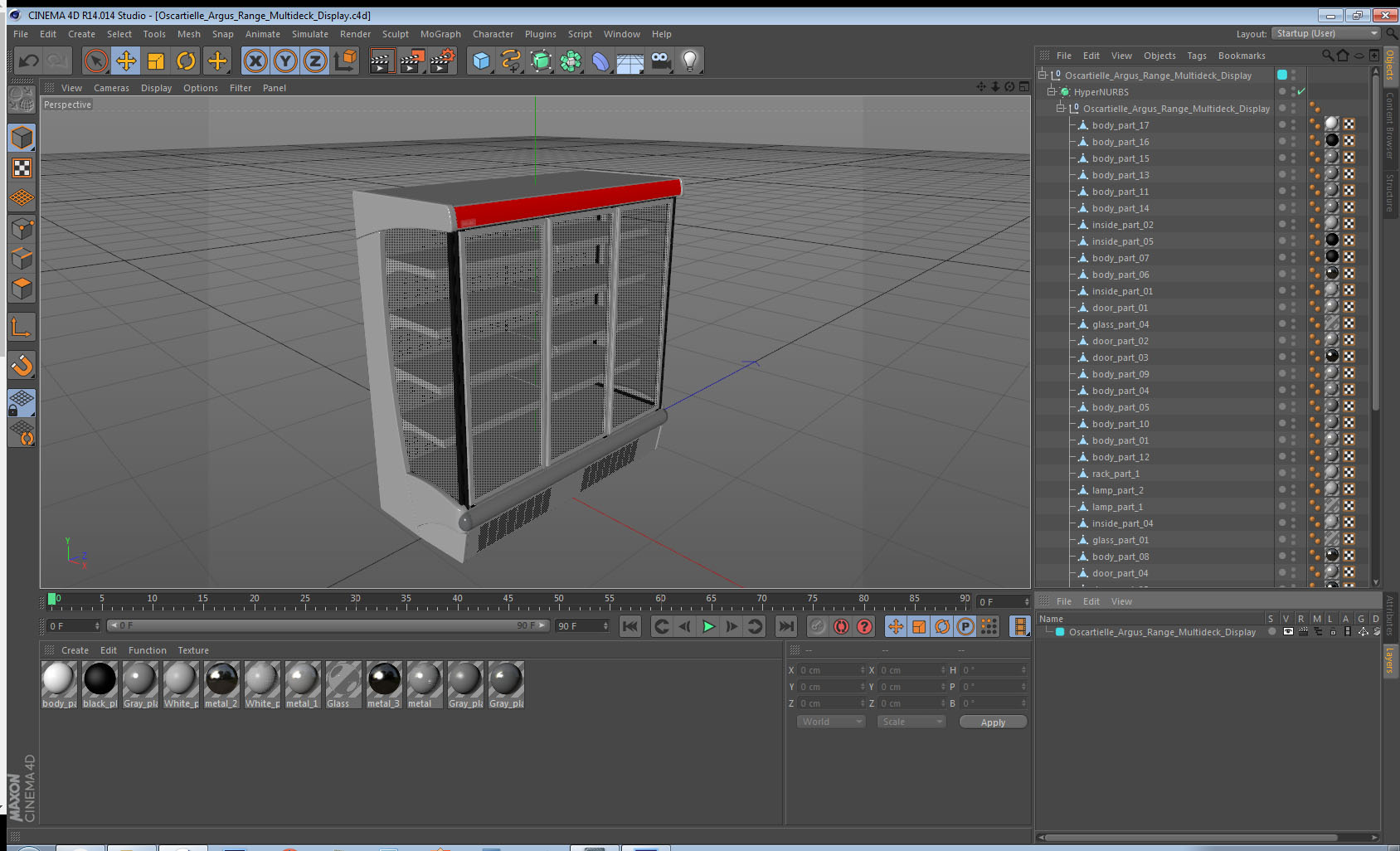This screenshot has height=851, width=1400.
Task: Add a light object
Action: pos(690,61)
